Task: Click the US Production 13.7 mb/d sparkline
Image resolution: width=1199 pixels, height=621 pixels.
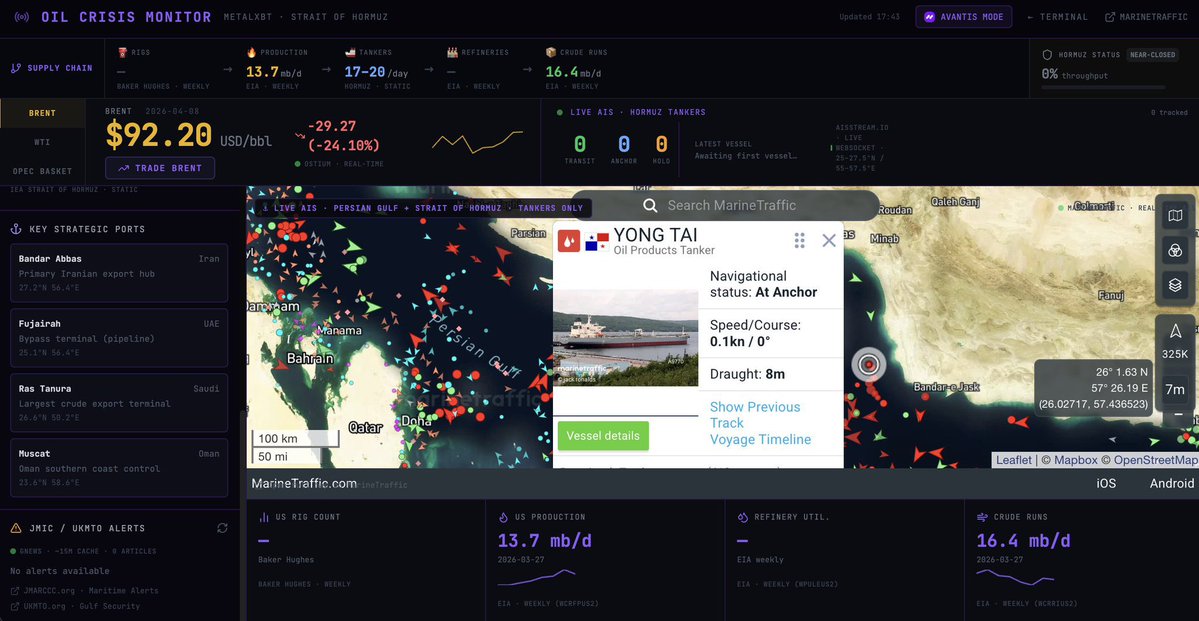Action: point(536,577)
